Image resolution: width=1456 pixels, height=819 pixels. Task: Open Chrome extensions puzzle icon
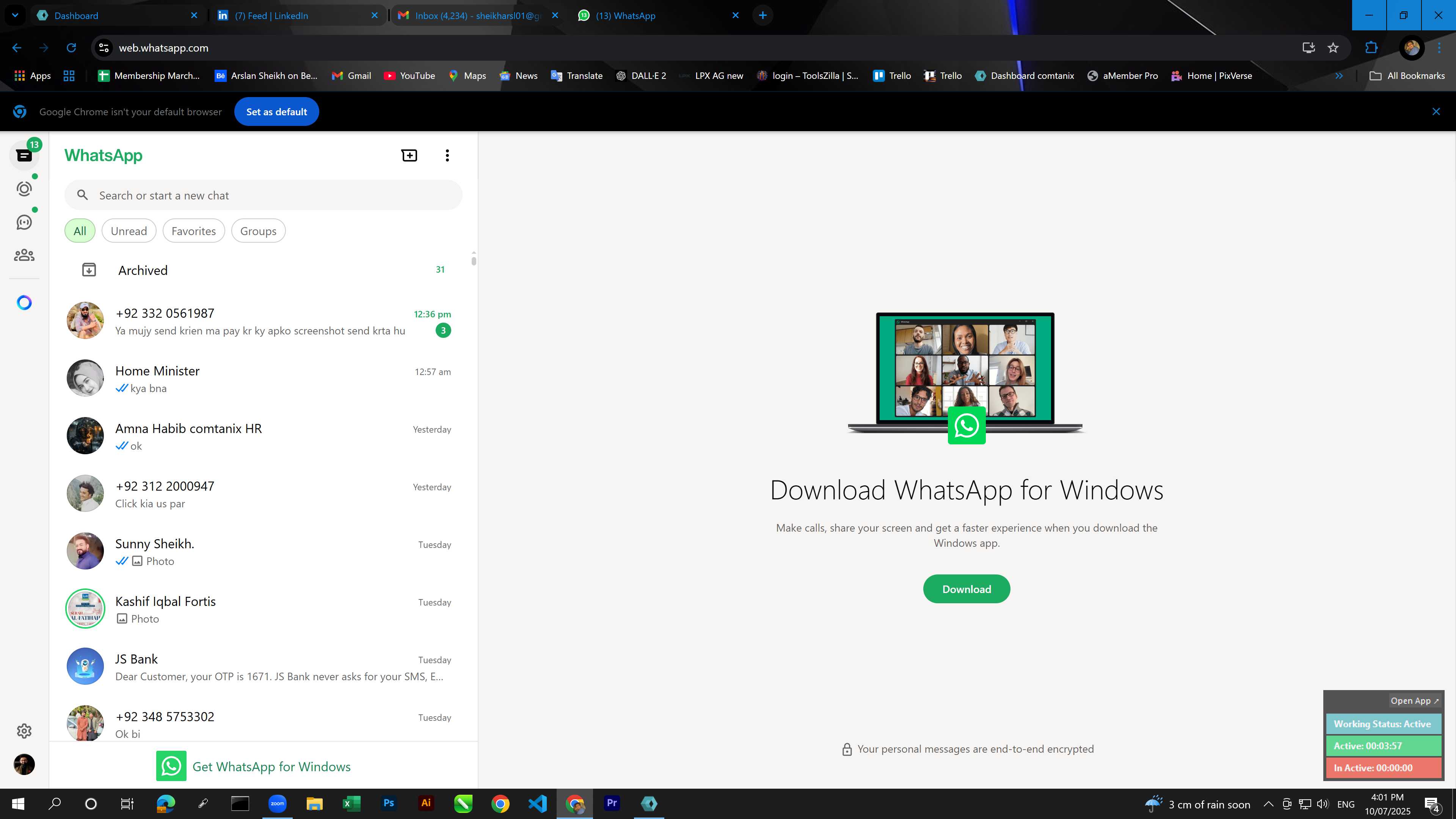click(1371, 48)
